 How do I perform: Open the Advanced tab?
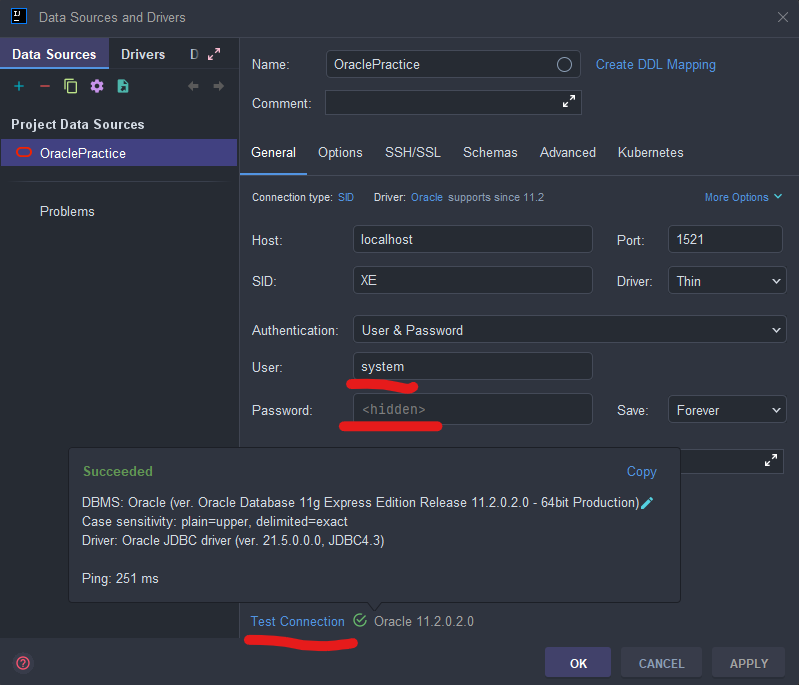coord(568,152)
